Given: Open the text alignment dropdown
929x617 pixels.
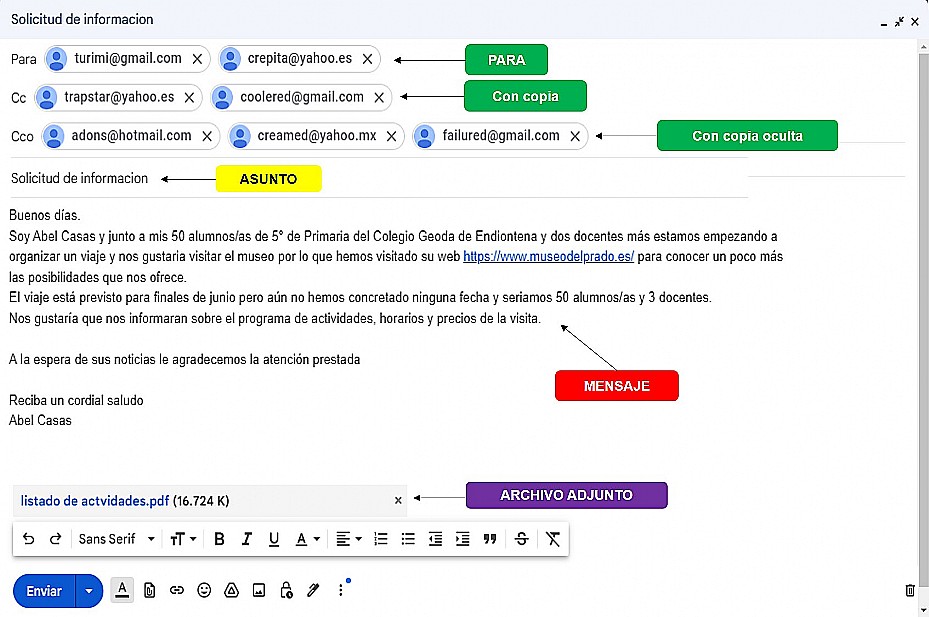Looking at the screenshot, I should [348, 539].
